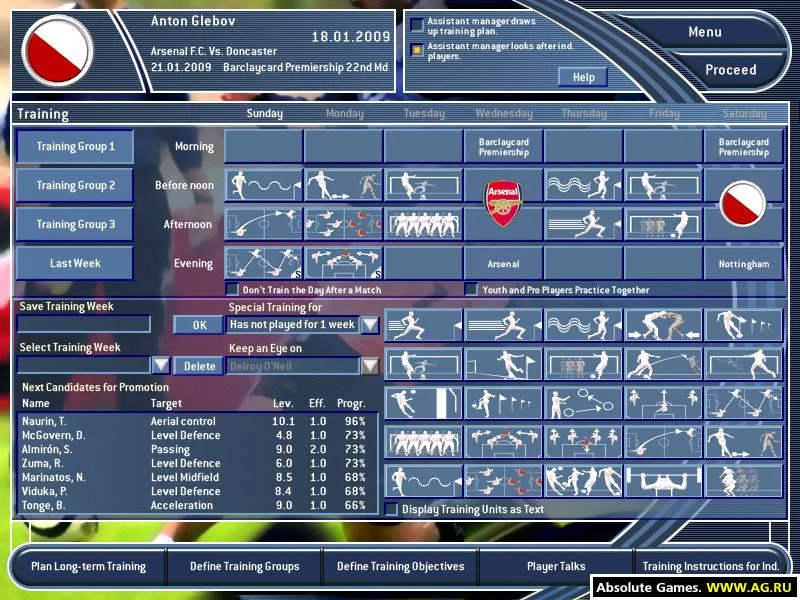Viewport: 800px width, 600px height.
Task: Expand the Keep an Eye on dropdown arrow
Action: click(x=370, y=366)
